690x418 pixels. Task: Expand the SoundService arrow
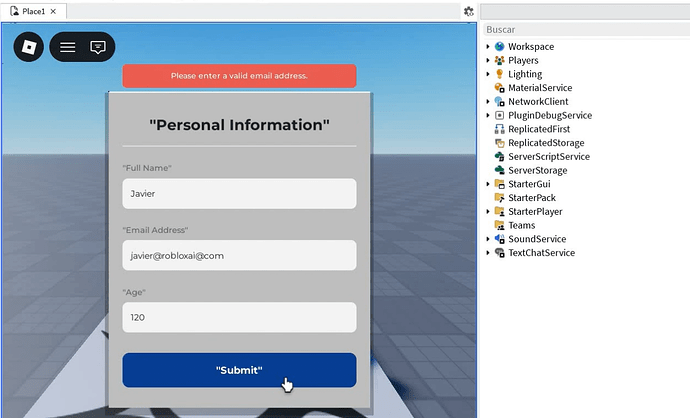488,239
